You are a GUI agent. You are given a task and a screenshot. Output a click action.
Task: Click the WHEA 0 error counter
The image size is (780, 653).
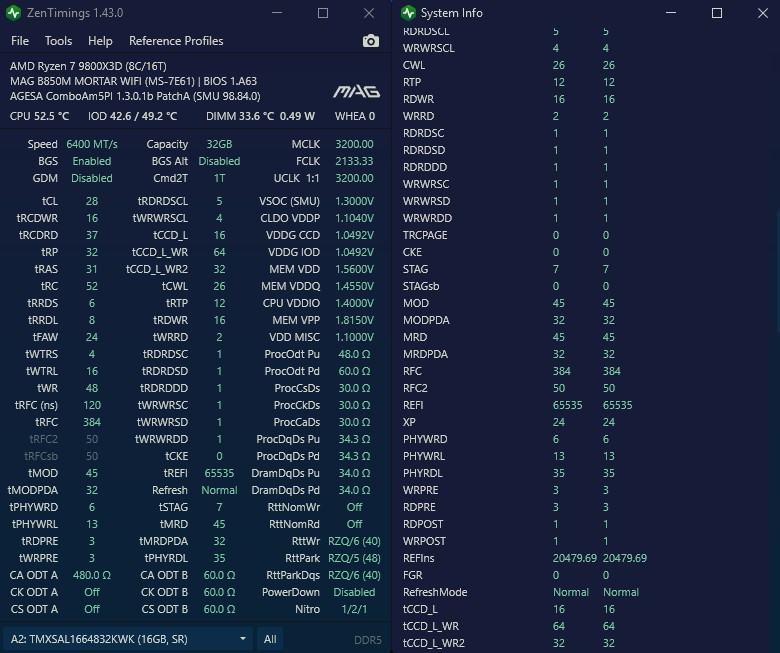coord(355,116)
